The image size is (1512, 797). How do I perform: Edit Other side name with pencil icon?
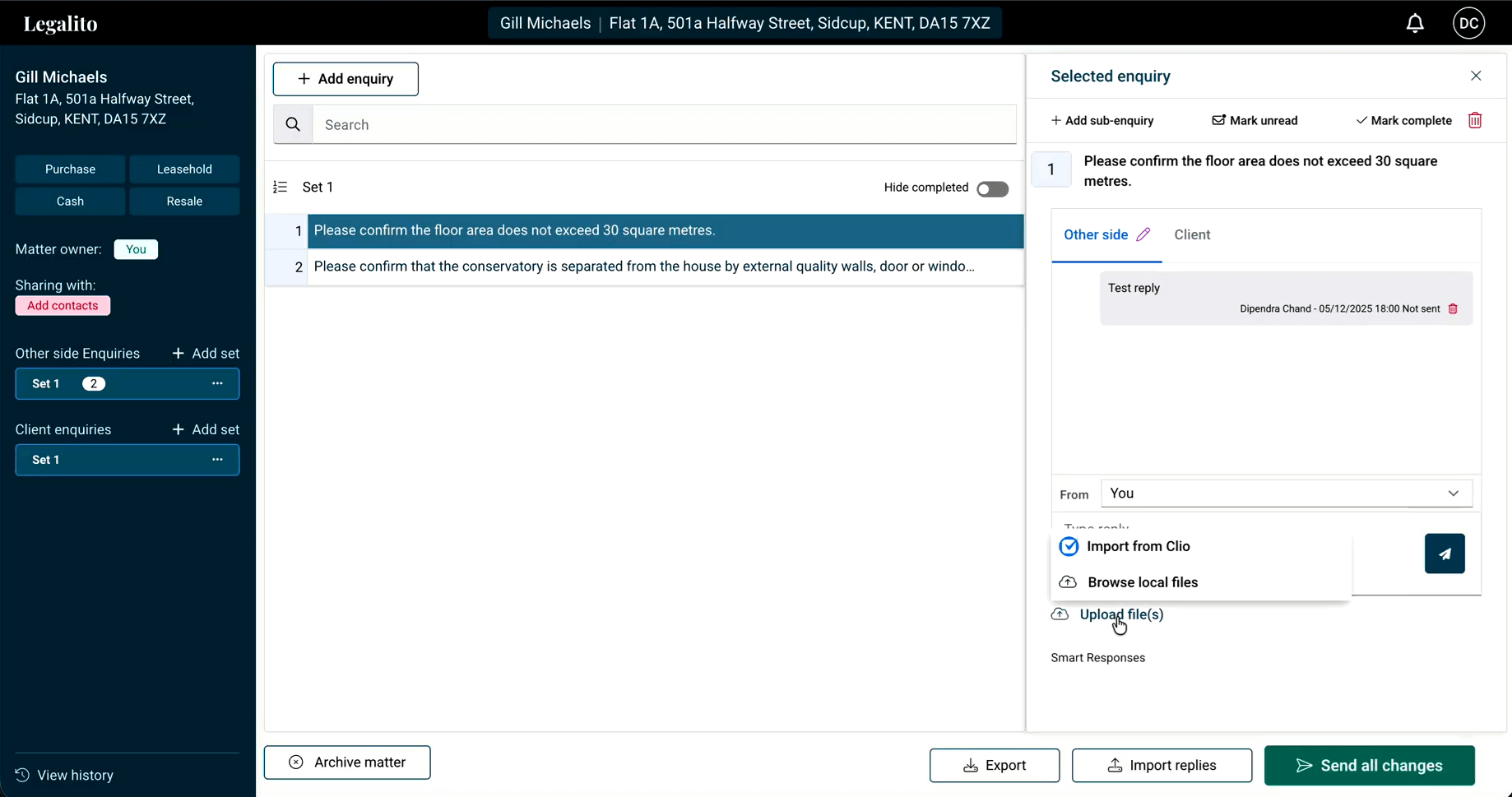(x=1143, y=235)
